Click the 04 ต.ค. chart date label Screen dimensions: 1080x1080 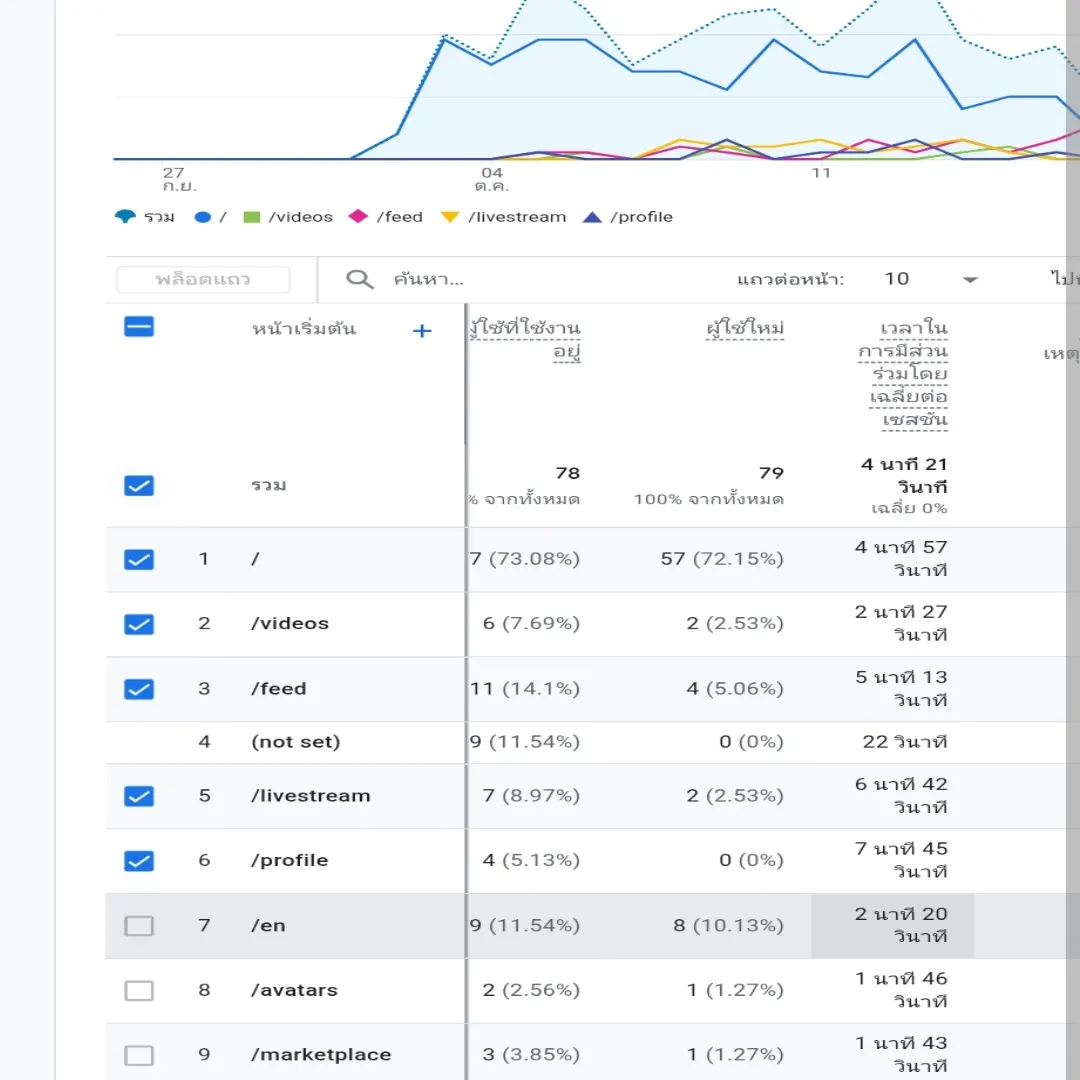(x=492, y=179)
